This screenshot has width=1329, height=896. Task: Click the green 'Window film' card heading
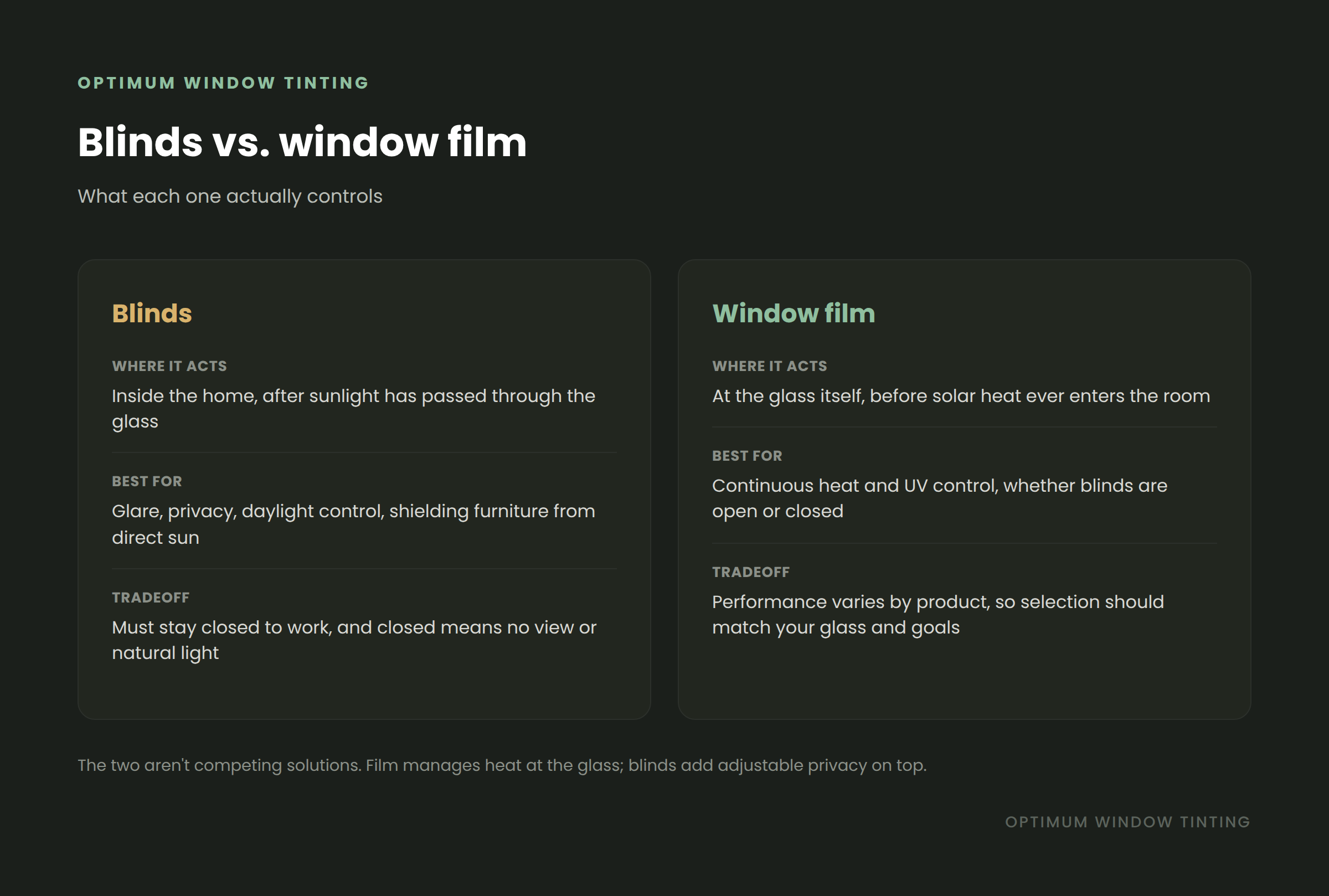[x=794, y=313]
